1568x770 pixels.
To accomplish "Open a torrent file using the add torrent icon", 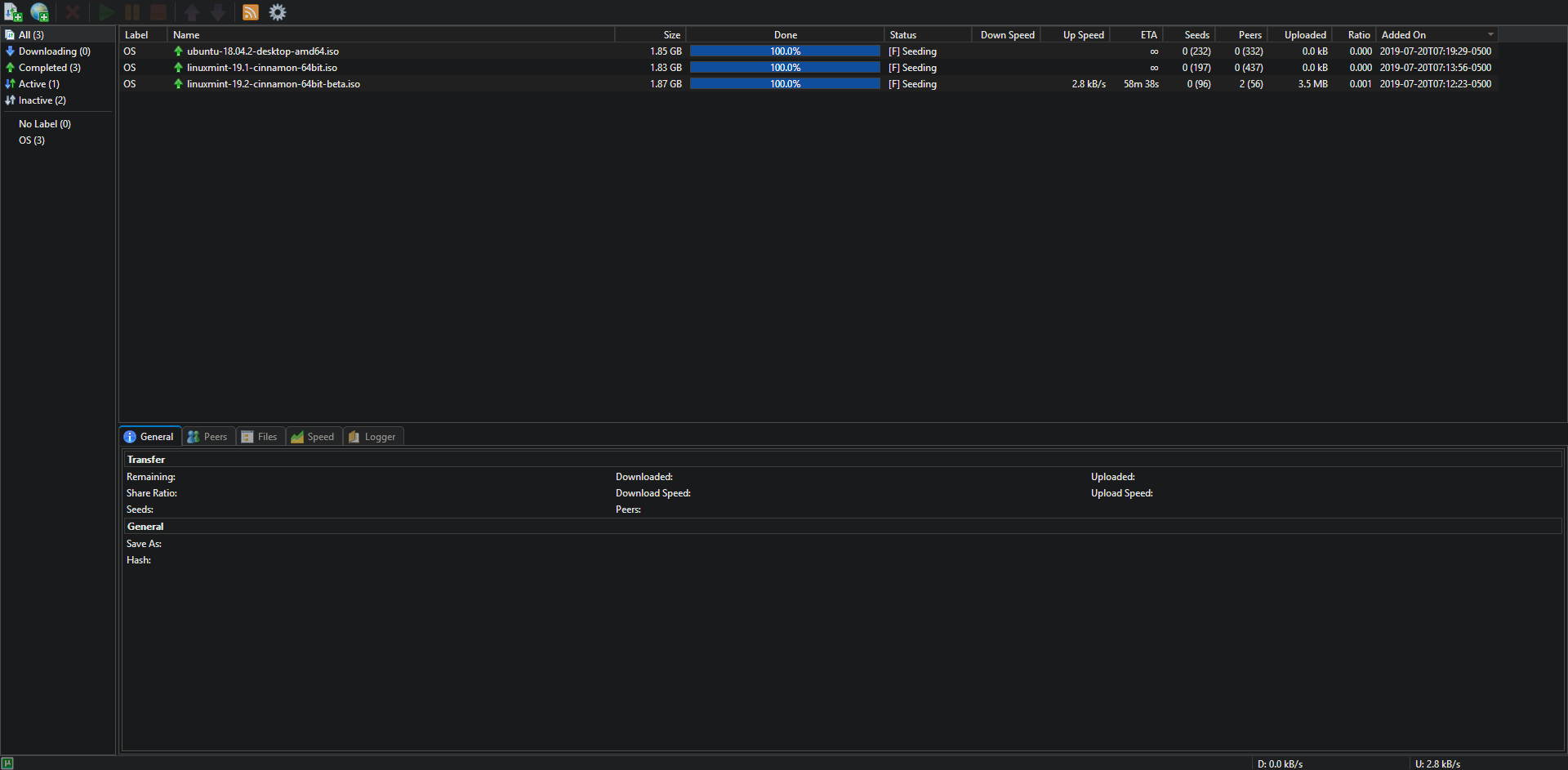I will [12, 12].
